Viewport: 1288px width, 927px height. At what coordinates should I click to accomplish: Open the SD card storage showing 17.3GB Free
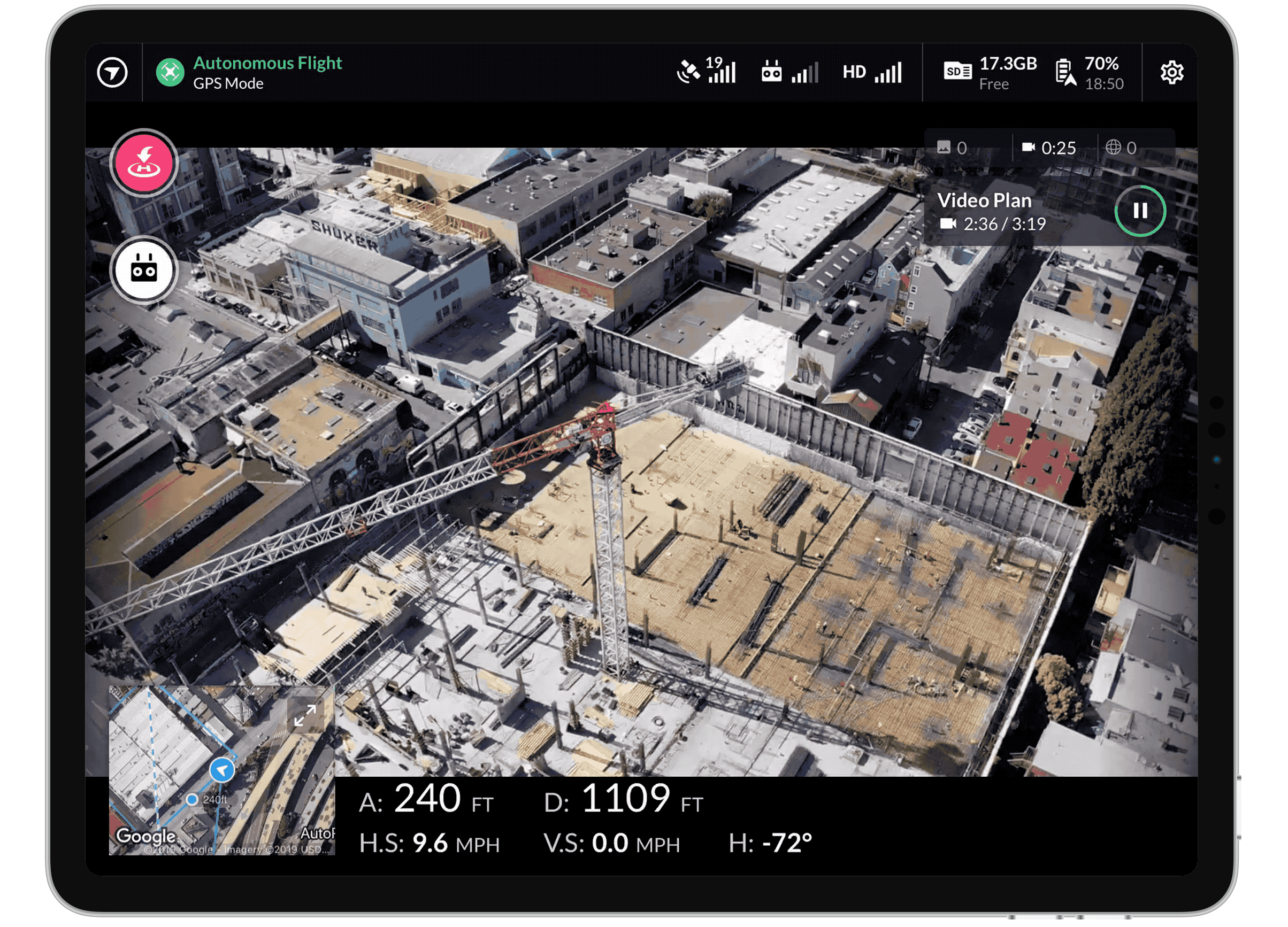pyautogui.click(x=991, y=72)
